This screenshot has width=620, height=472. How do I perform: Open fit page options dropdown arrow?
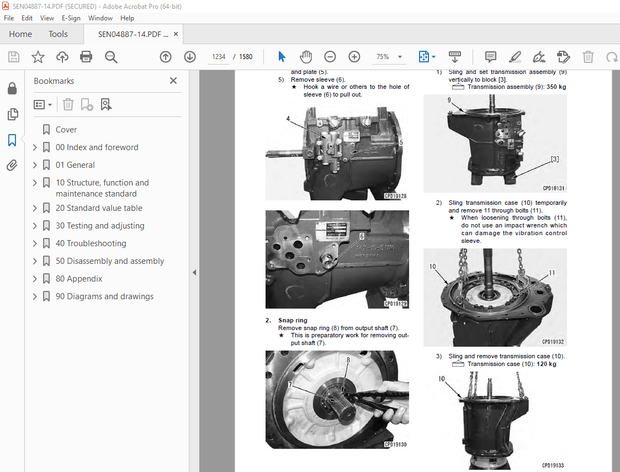[434, 57]
